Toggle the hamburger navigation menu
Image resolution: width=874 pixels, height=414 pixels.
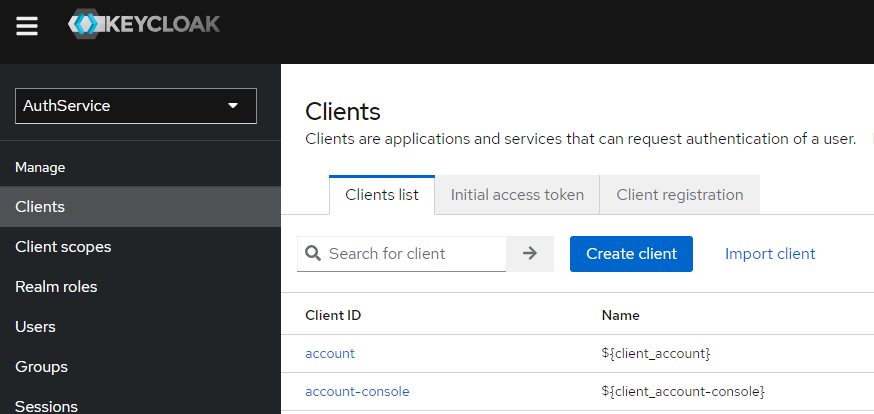(x=27, y=26)
